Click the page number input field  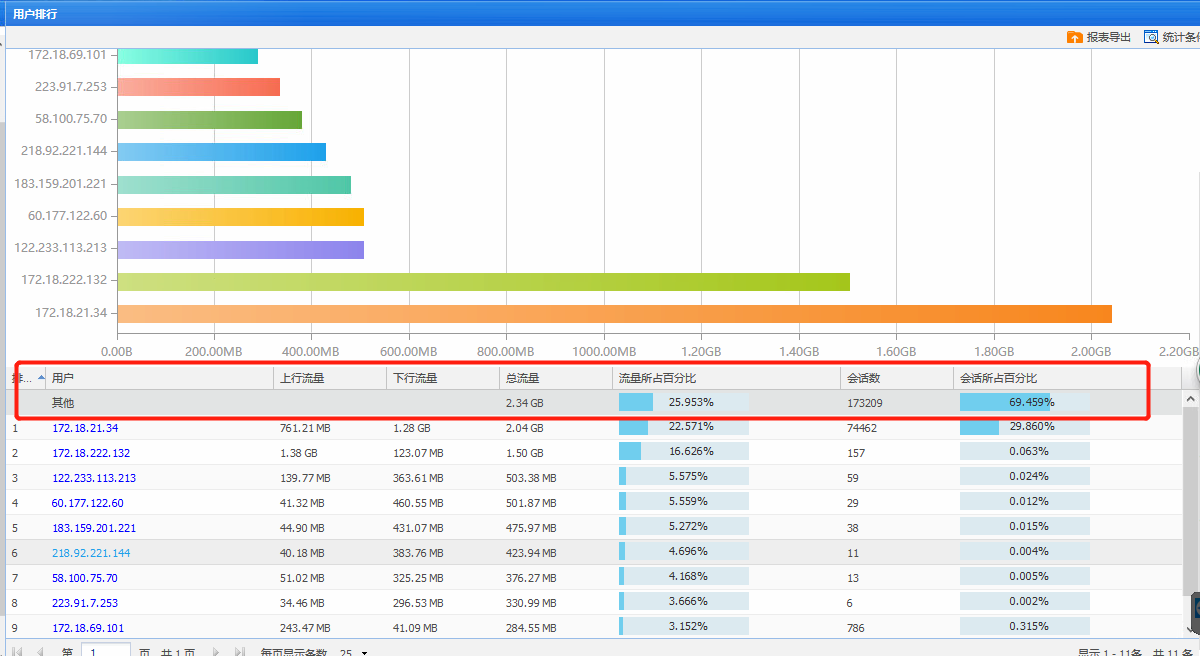point(105,652)
